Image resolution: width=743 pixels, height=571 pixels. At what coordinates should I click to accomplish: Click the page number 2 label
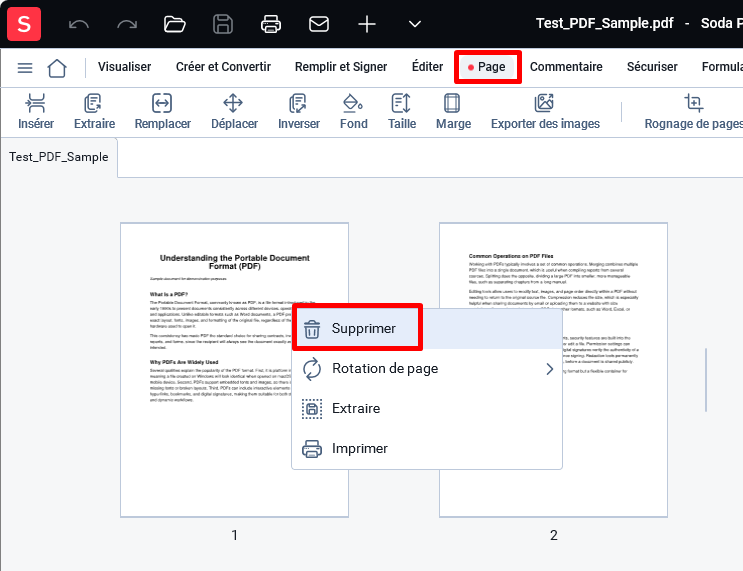click(x=553, y=535)
